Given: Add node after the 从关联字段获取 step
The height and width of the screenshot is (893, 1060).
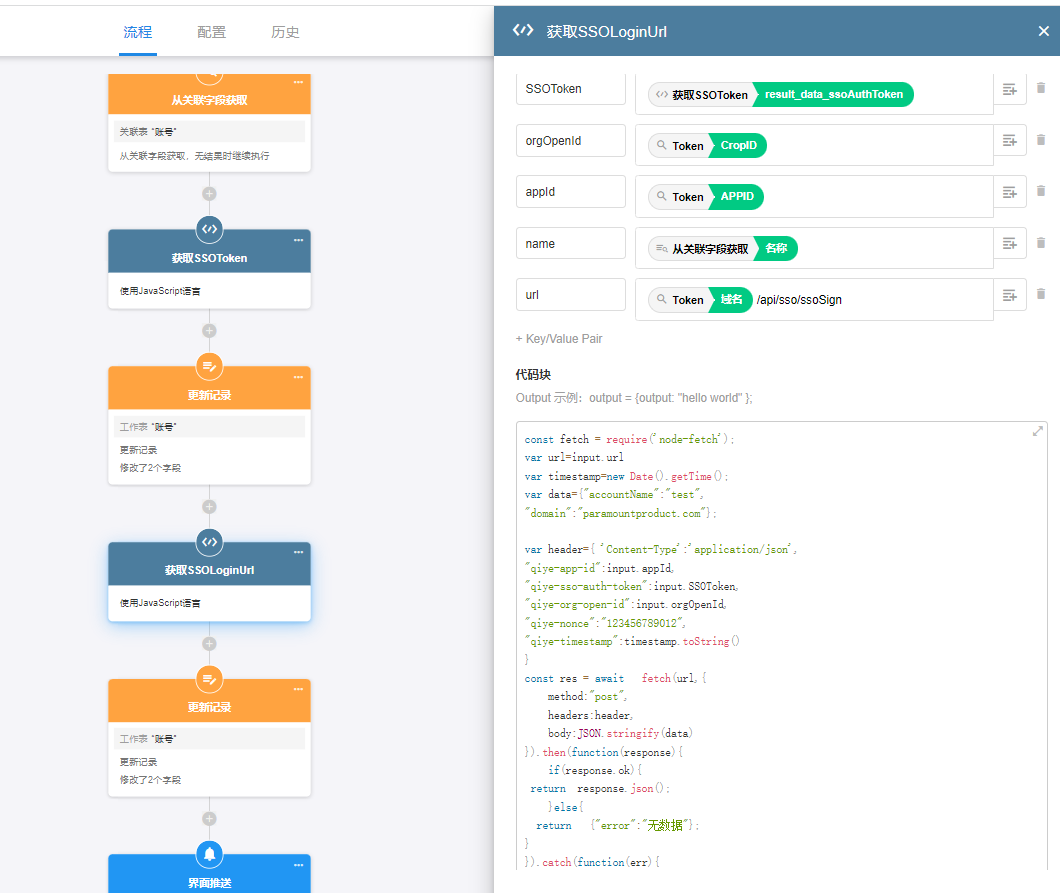Looking at the screenshot, I should pyautogui.click(x=209, y=194).
